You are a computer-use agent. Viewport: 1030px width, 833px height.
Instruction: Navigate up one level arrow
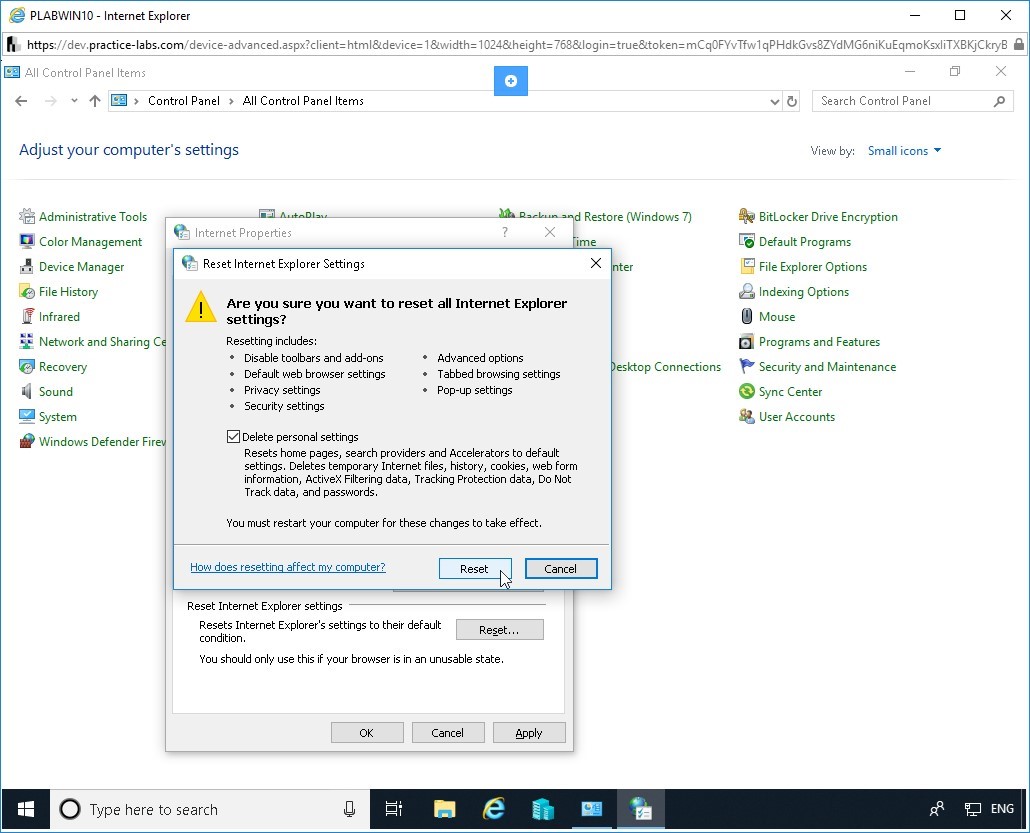(x=95, y=101)
